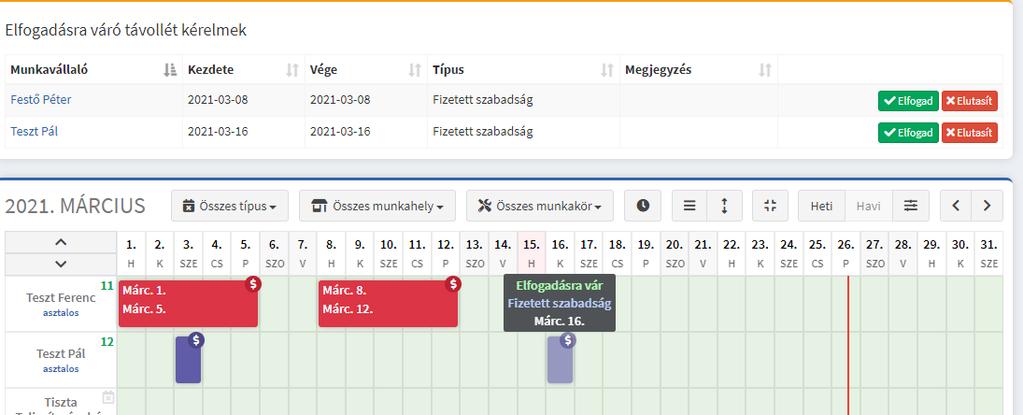The image size is (1023, 415).
Task: Switch to Havi view
Action: 868,206
